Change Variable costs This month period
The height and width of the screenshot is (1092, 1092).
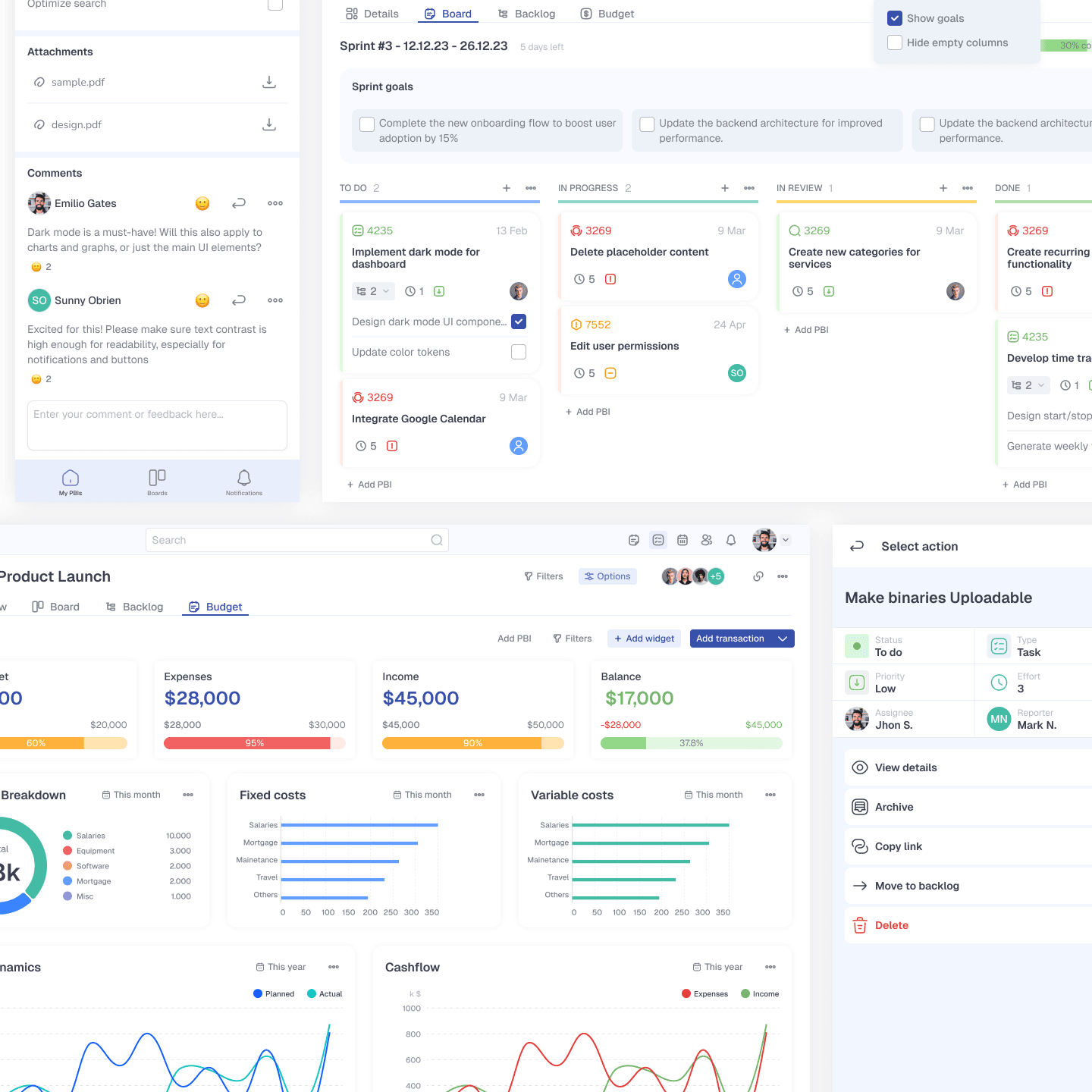[714, 795]
